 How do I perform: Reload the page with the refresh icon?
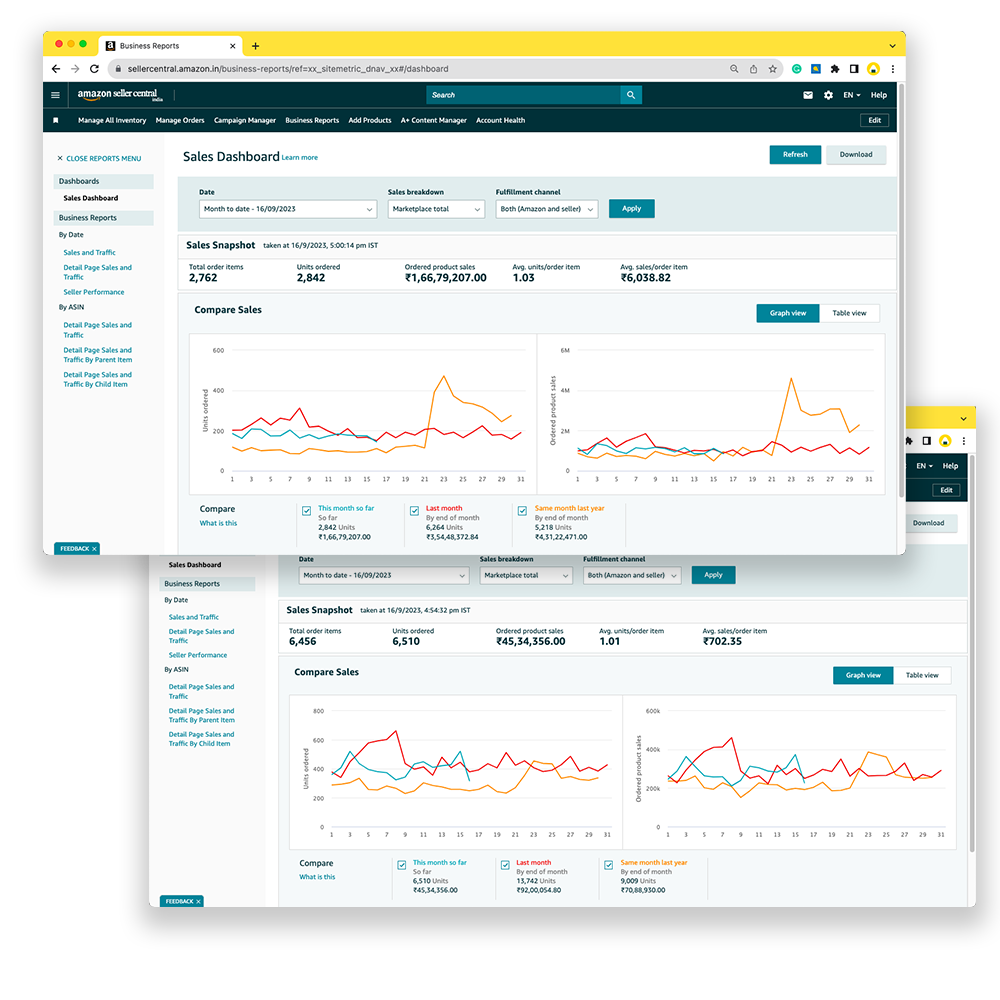[x=94, y=69]
